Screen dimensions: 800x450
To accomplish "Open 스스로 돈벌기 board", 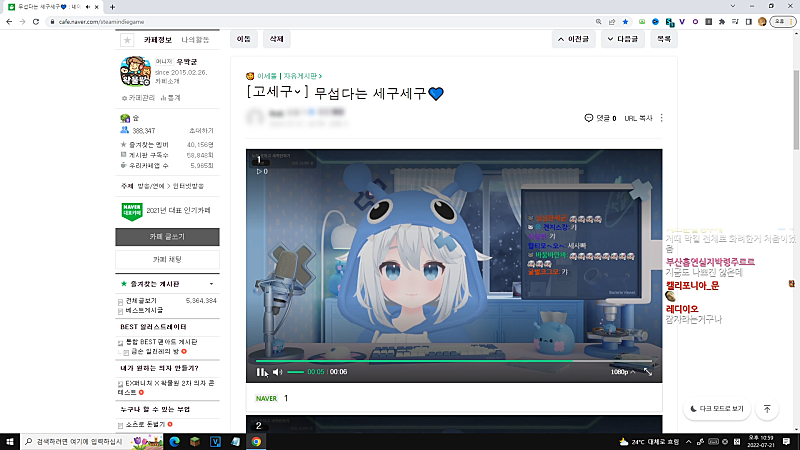I will (x=145, y=424).
